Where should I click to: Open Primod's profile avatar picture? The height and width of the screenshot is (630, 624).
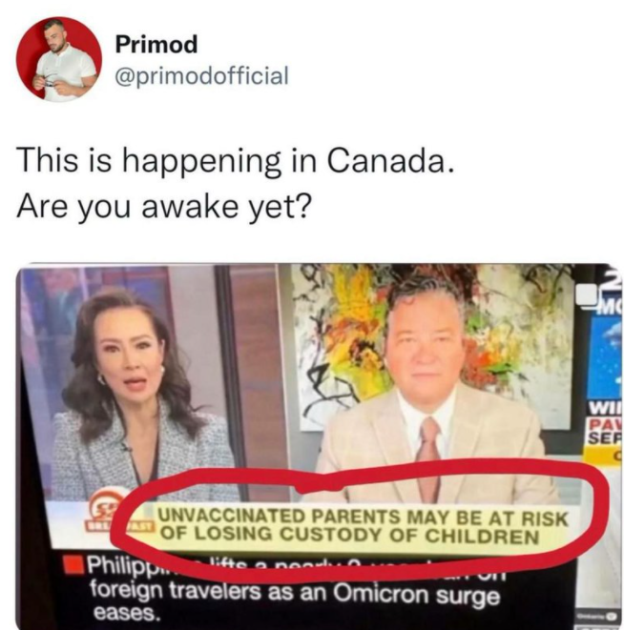point(59,59)
